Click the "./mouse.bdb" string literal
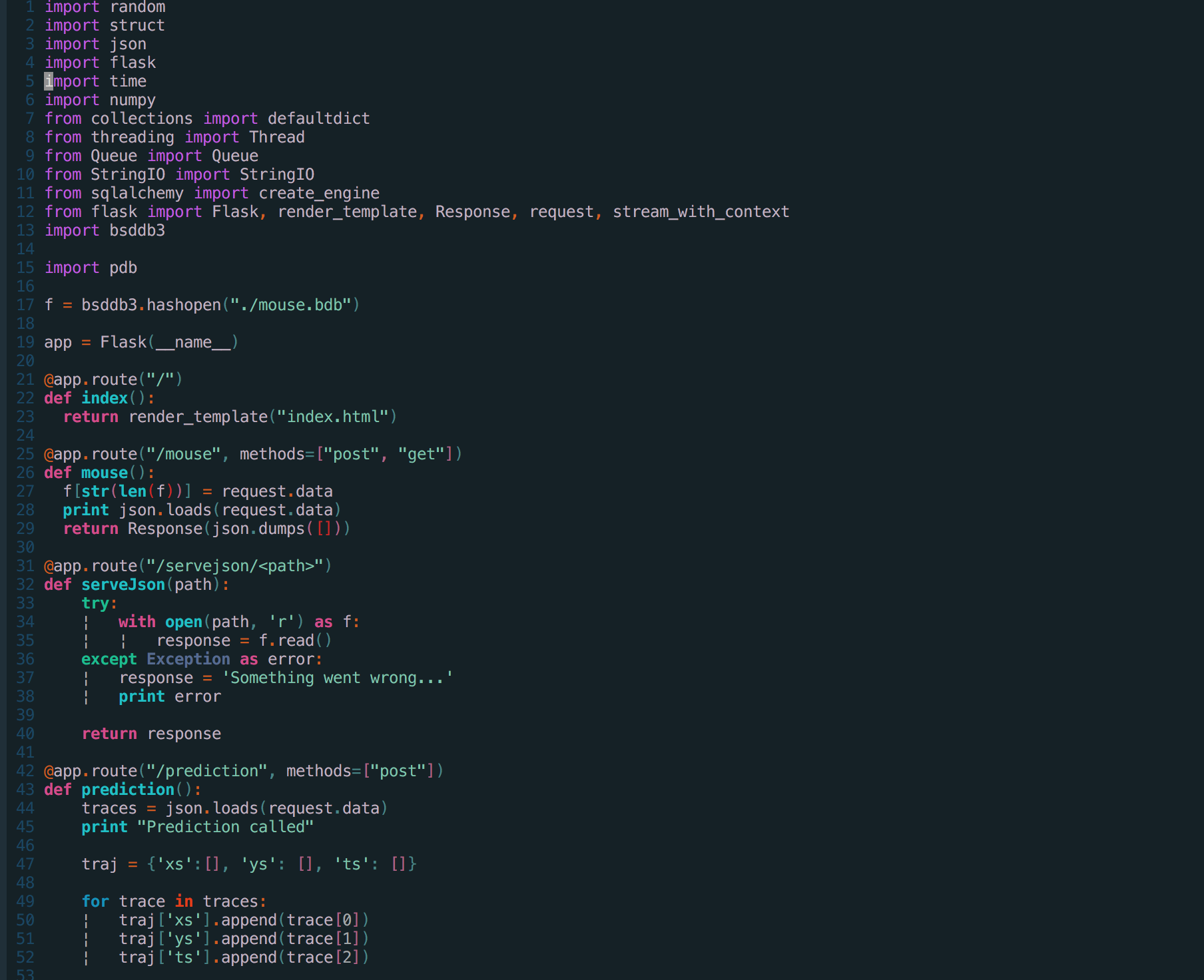1204x980 pixels. (x=291, y=305)
